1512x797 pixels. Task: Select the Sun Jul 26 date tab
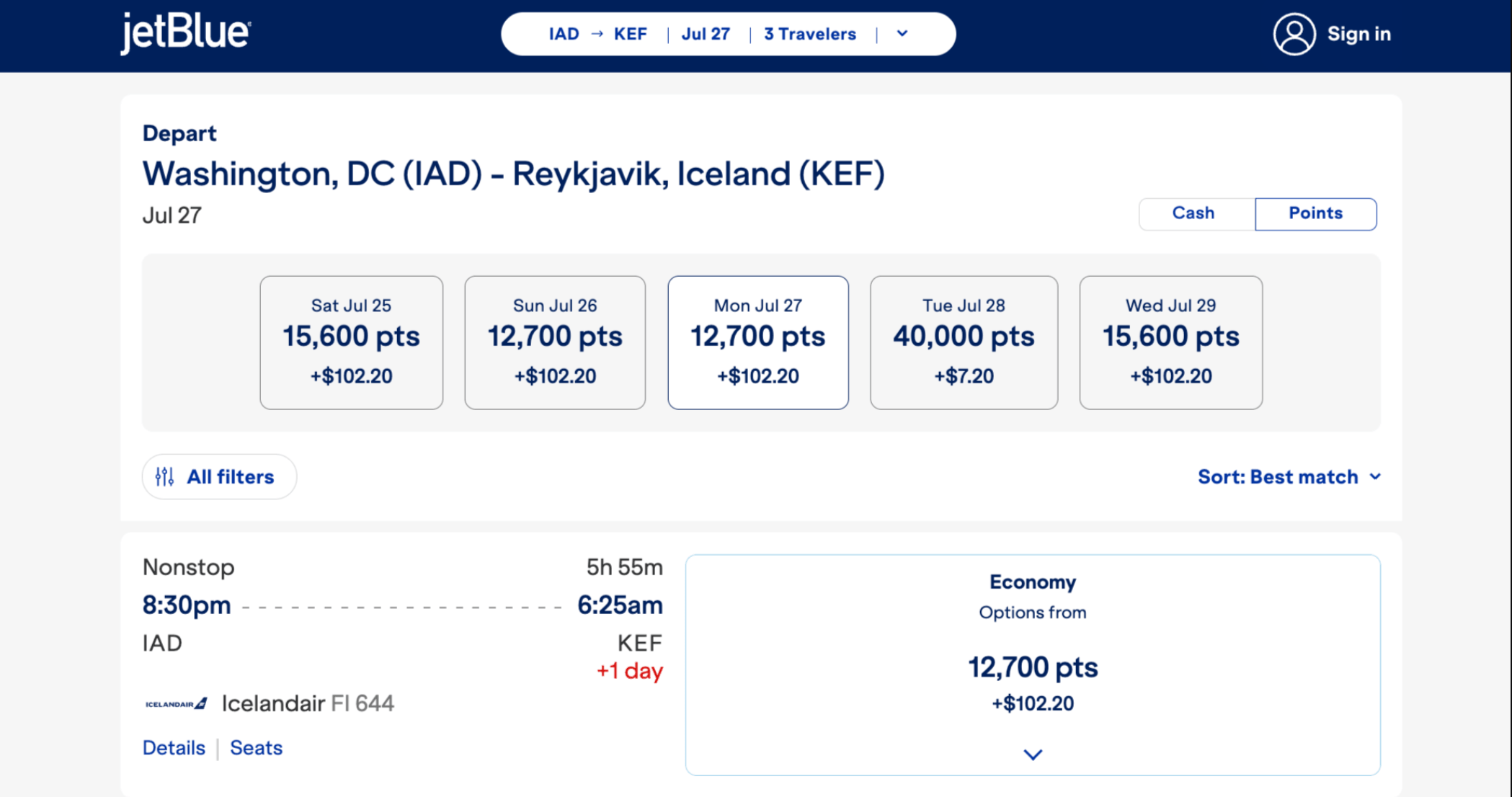[x=555, y=342]
